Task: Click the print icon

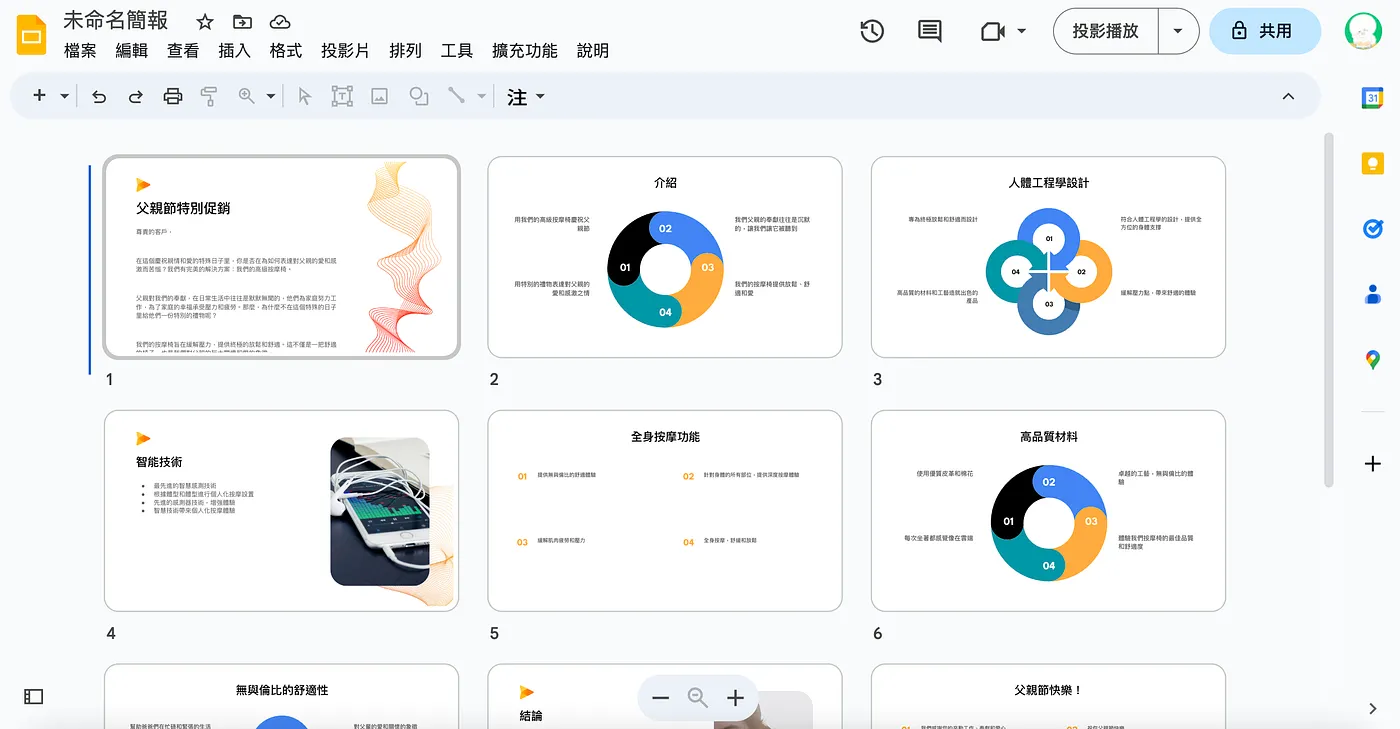Action: [x=173, y=96]
